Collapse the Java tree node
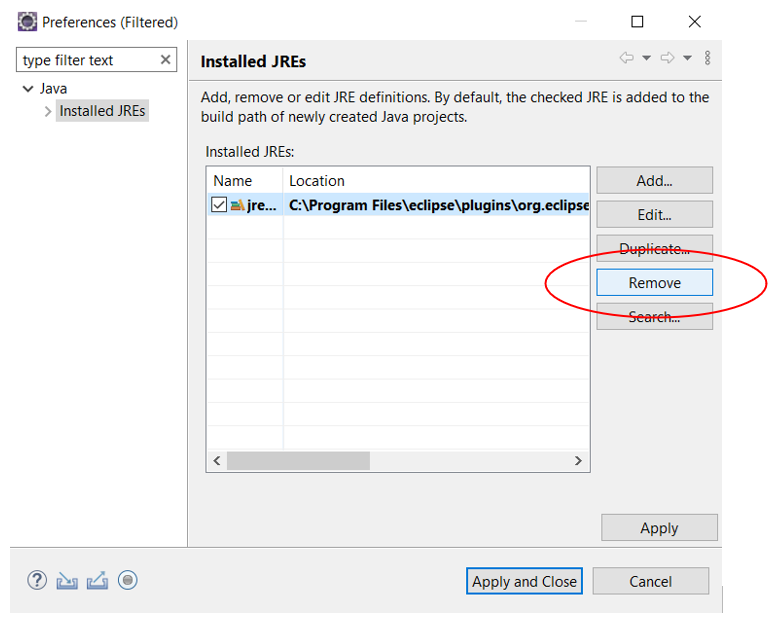Screen dimensions: 773x625 (x=28, y=89)
